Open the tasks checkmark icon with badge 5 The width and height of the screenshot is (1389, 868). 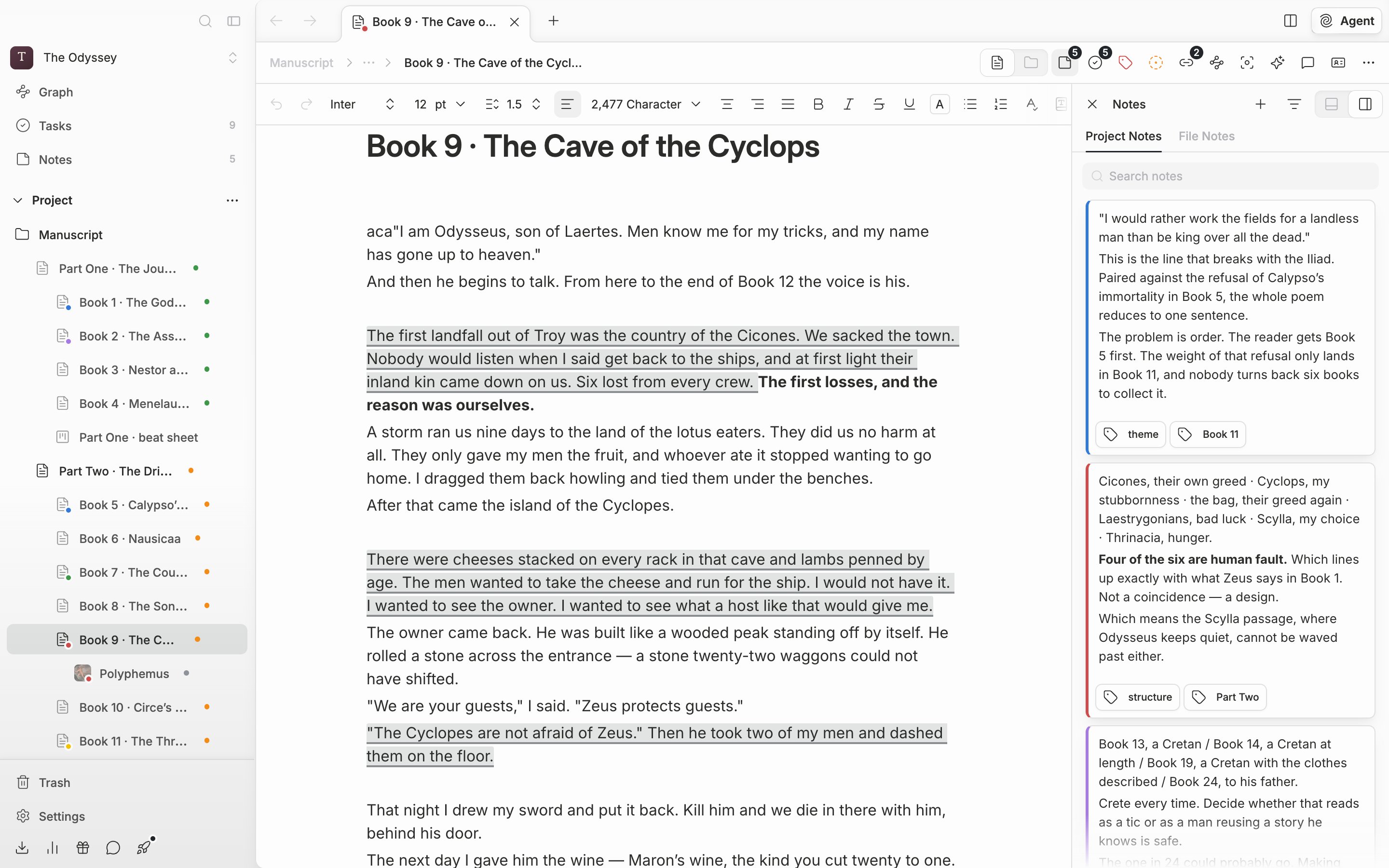pos(1096,63)
